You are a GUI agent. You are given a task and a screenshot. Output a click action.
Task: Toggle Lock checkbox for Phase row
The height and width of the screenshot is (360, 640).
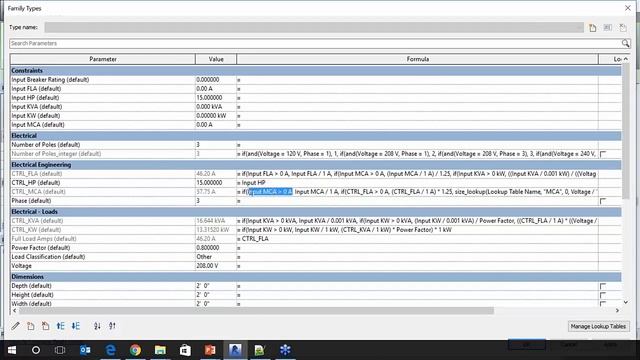[603, 201]
